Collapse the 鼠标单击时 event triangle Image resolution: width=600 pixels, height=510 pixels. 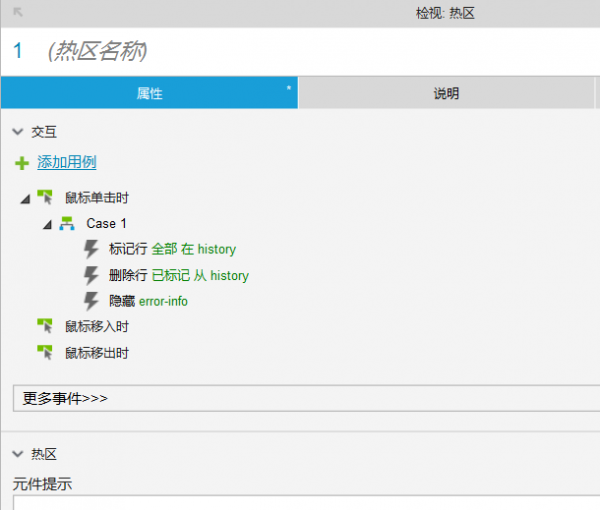click(x=25, y=199)
